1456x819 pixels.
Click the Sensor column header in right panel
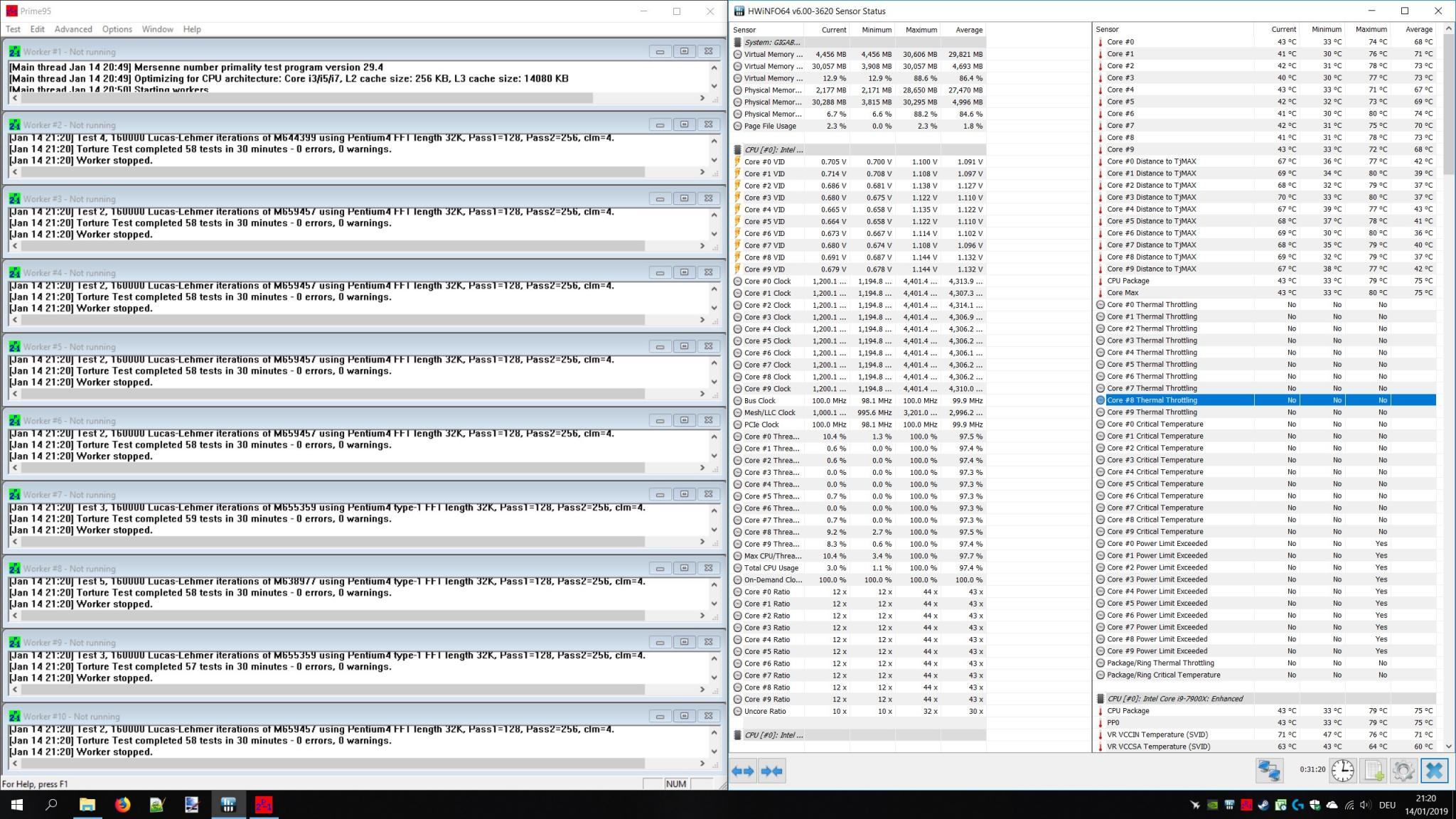pos(1173,29)
